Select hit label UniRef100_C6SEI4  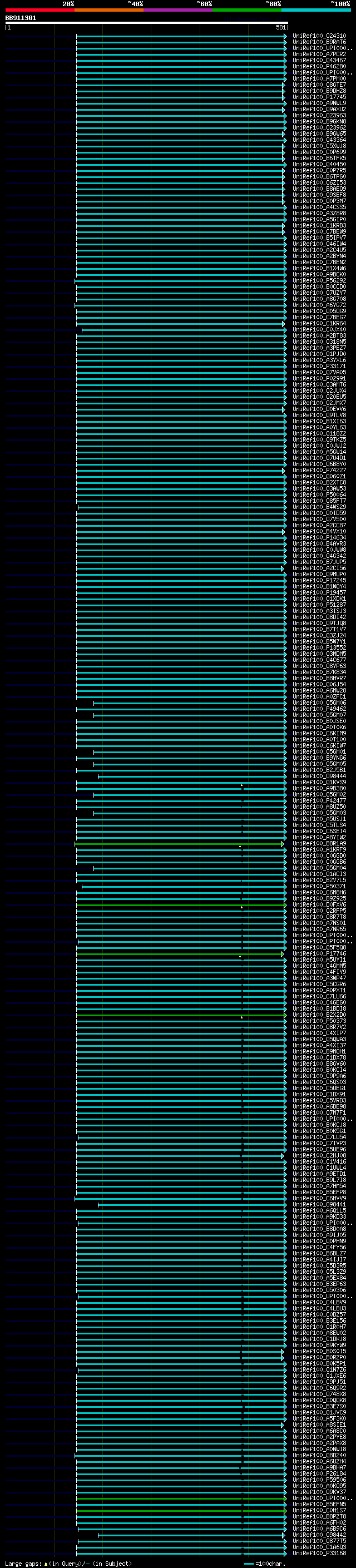[x=319, y=832]
